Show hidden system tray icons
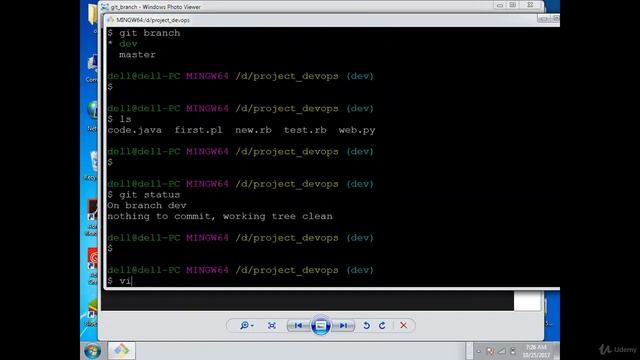 pos(479,351)
